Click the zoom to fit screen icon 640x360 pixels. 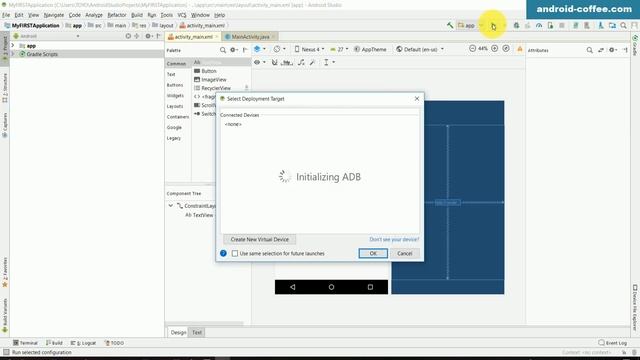click(506, 49)
